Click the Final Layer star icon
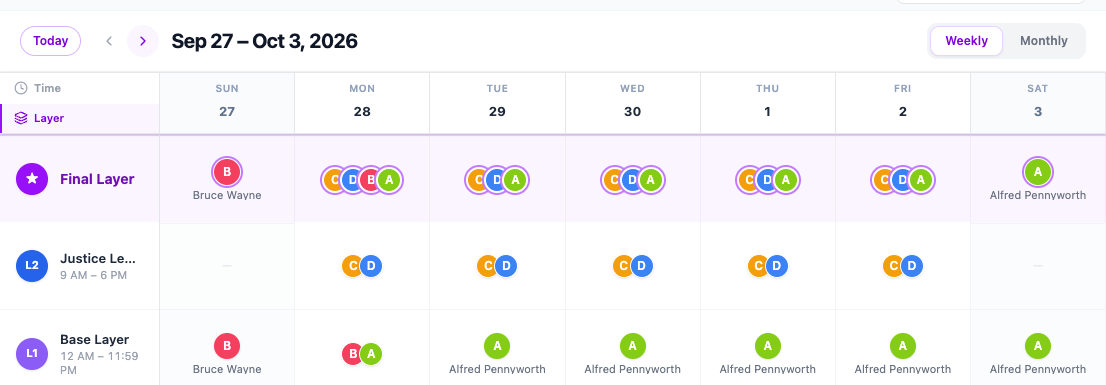 click(32, 179)
